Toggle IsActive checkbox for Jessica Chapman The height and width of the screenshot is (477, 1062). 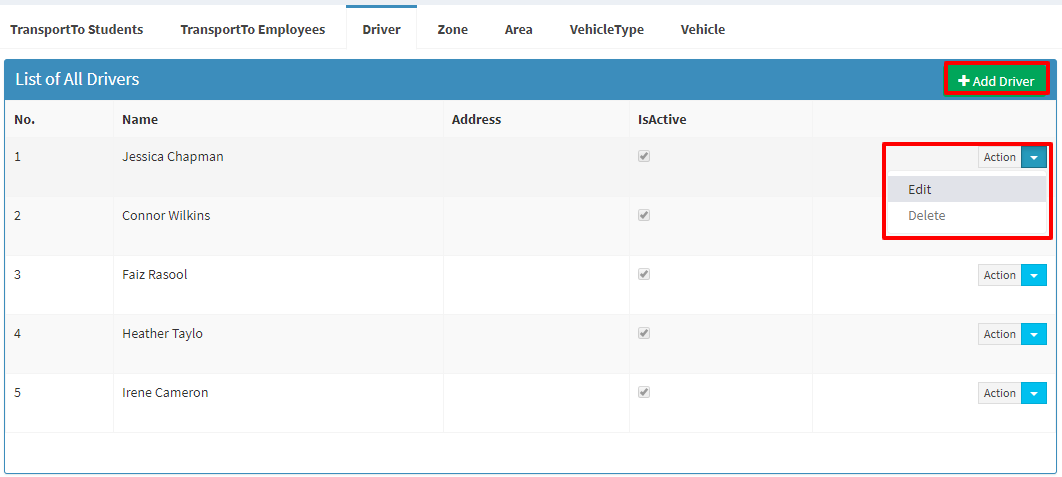[x=644, y=157]
